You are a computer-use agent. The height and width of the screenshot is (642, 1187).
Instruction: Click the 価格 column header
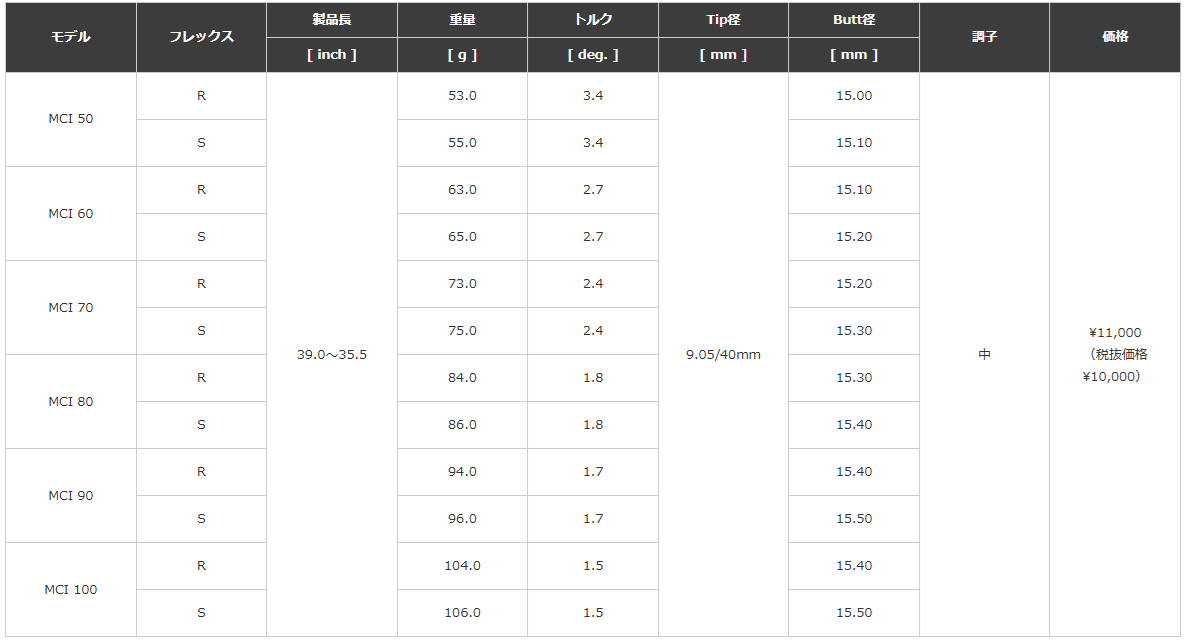1115,37
